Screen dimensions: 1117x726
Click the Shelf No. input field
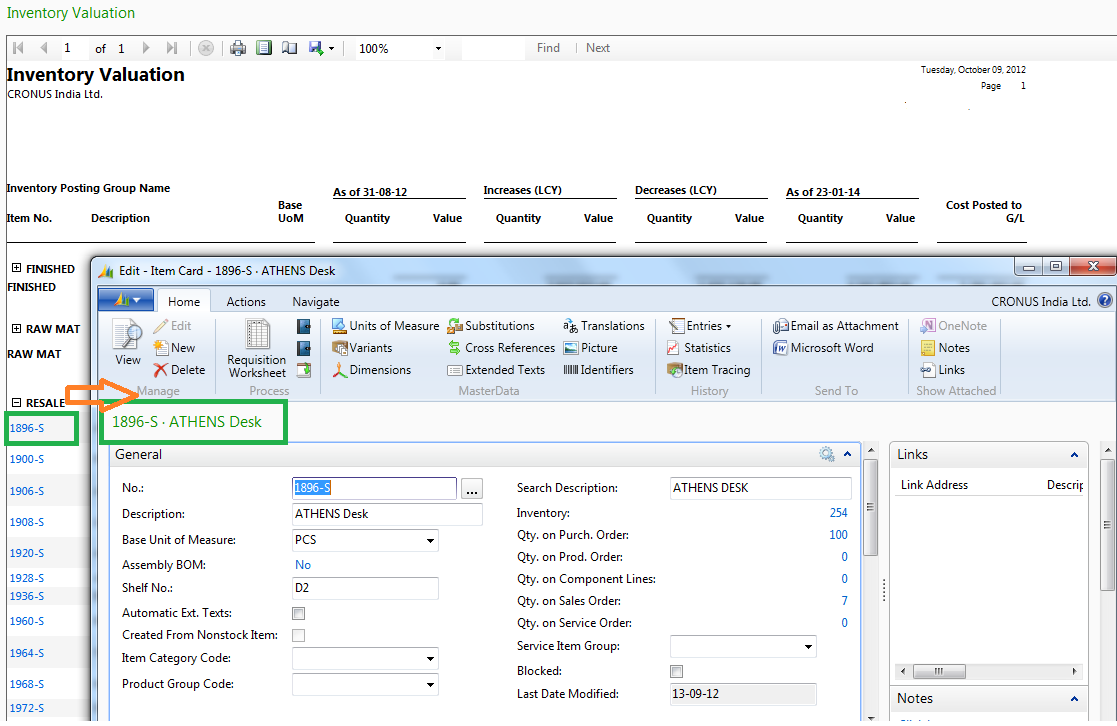point(365,588)
